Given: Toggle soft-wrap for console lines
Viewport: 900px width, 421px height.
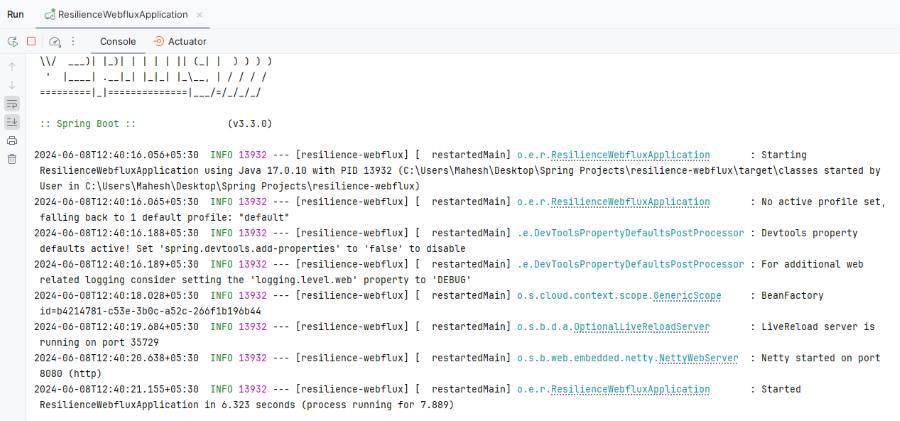Looking at the screenshot, I should 12,103.
